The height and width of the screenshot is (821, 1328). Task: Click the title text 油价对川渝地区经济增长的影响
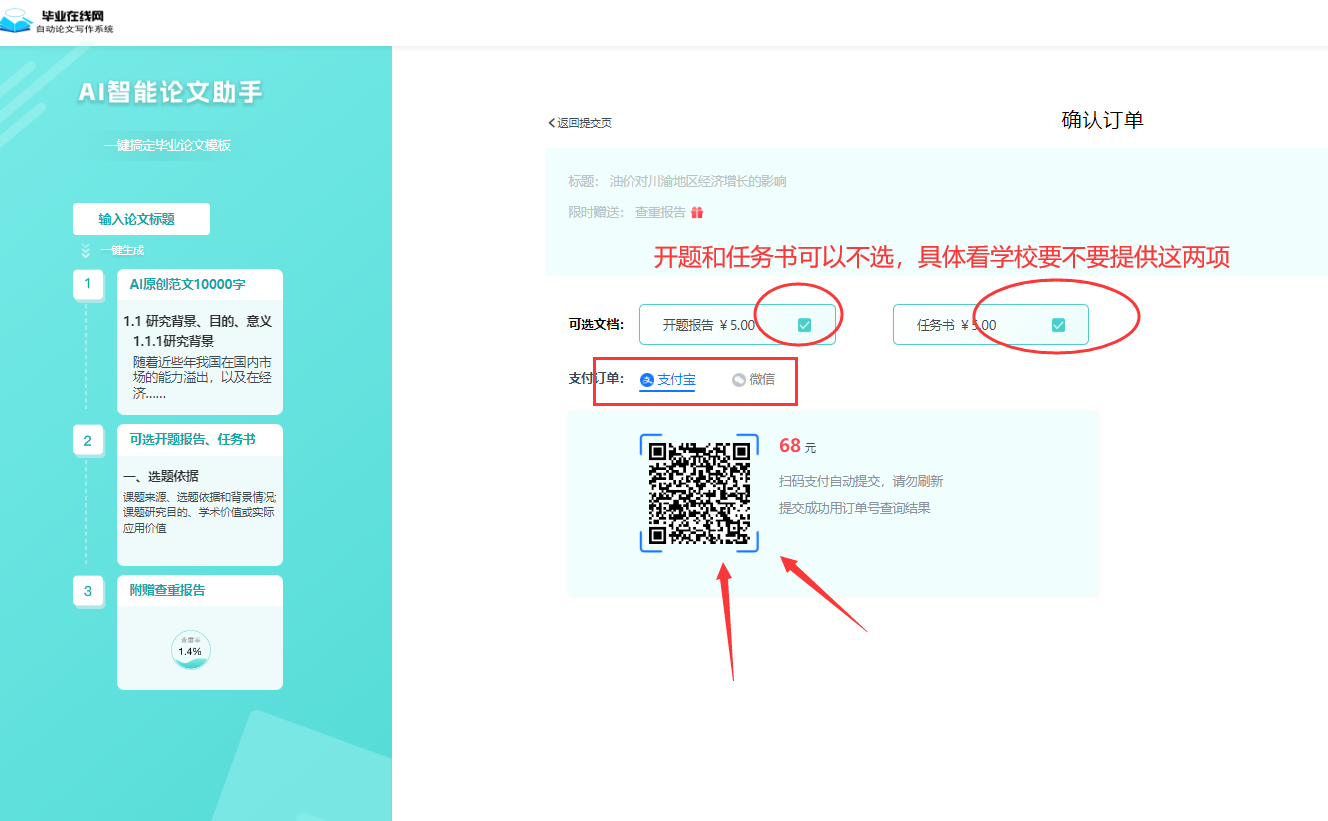[698, 182]
